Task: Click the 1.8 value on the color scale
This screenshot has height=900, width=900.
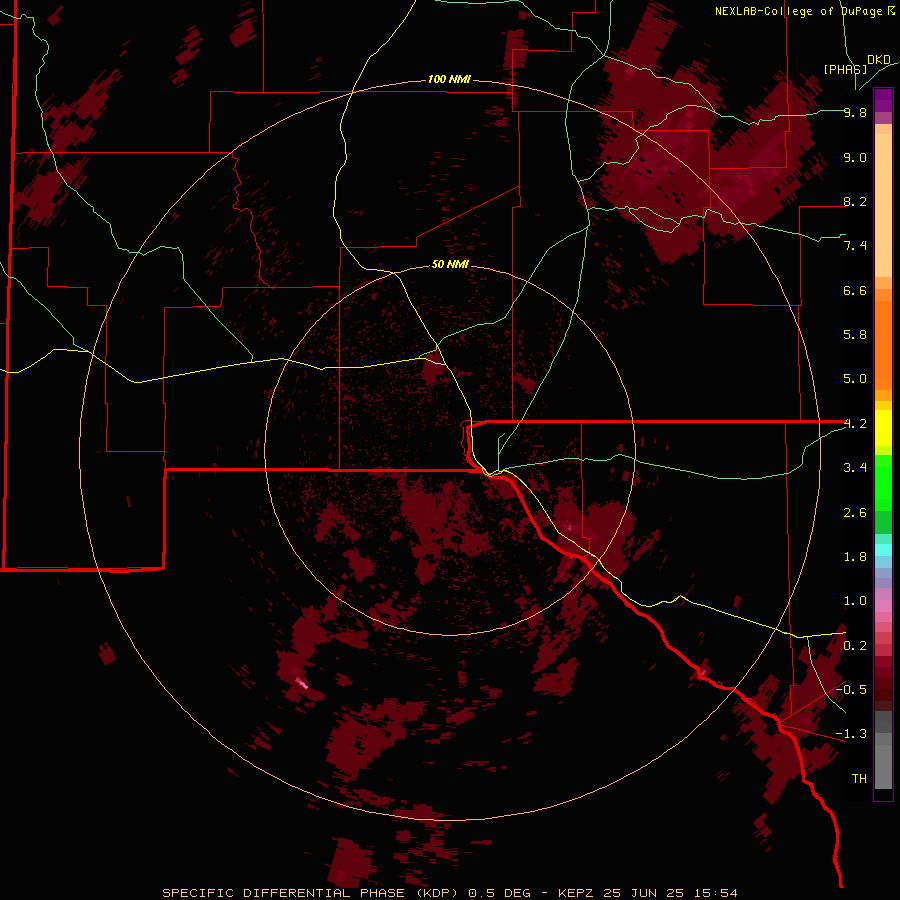Action: 855,557
